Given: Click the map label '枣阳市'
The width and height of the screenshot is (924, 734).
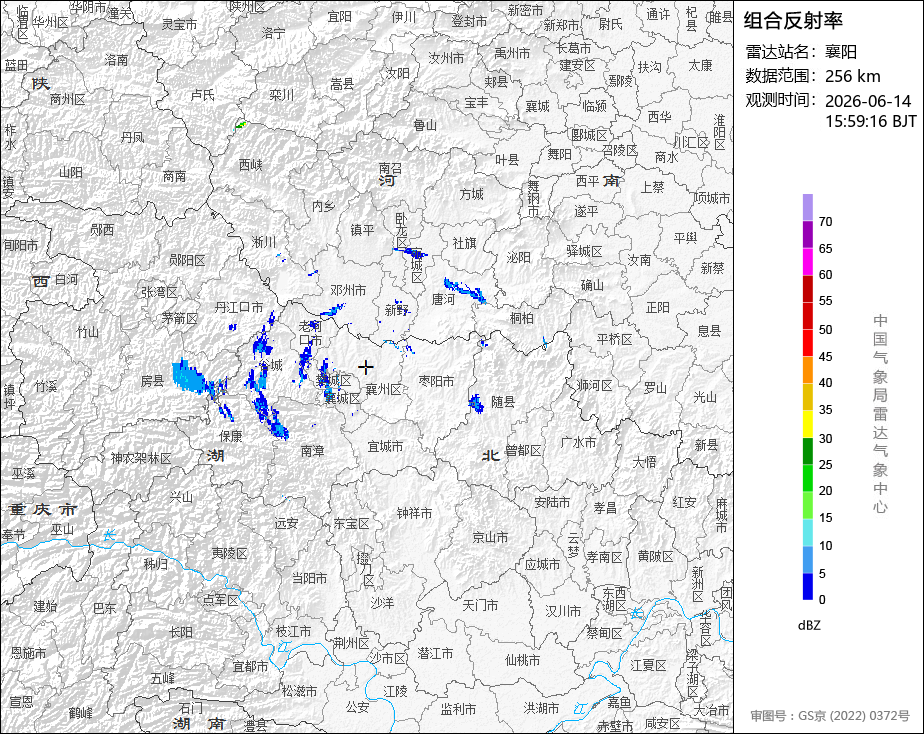Looking at the screenshot, I should click(436, 381).
